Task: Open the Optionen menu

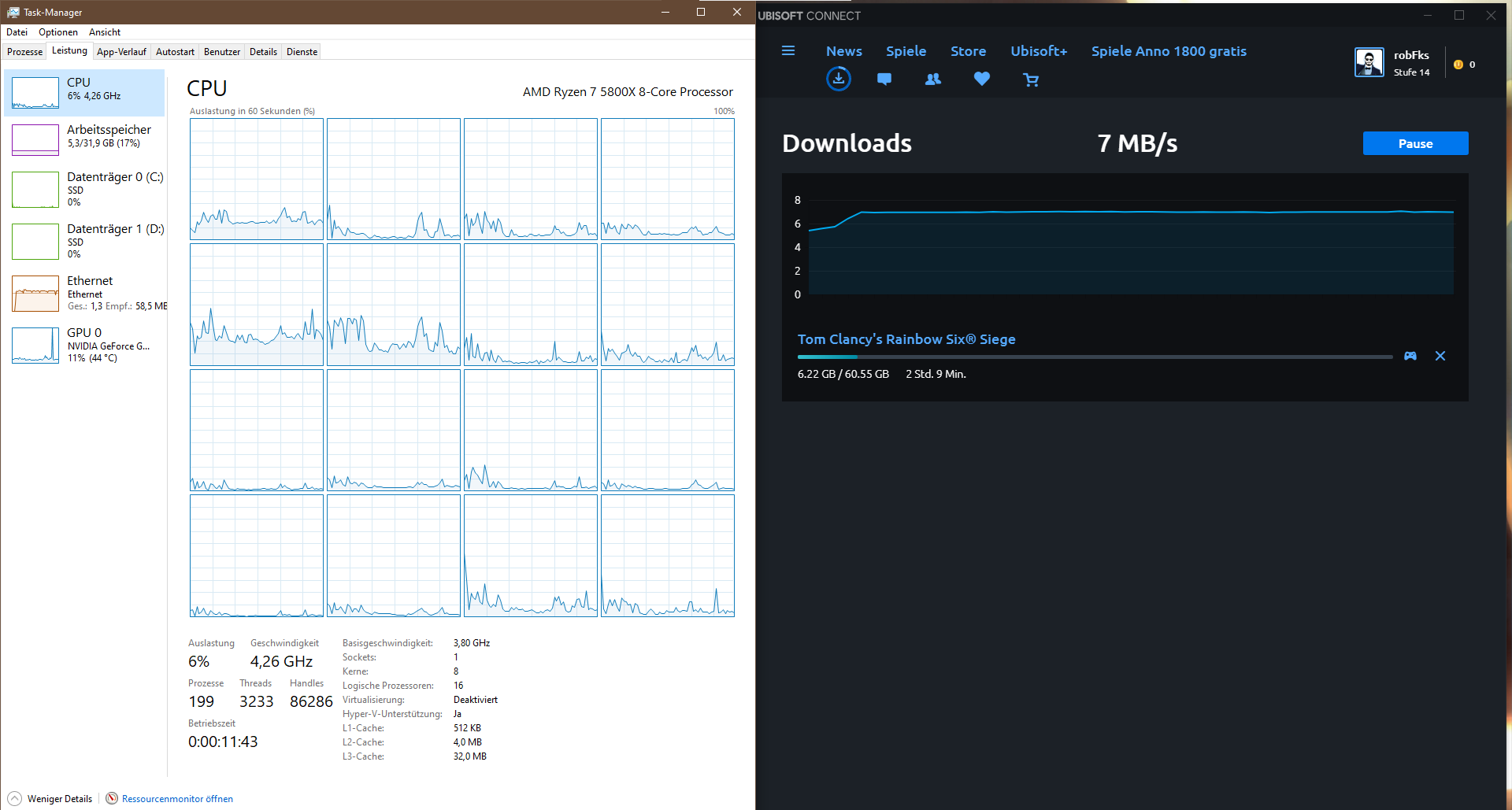Action: coord(58,32)
